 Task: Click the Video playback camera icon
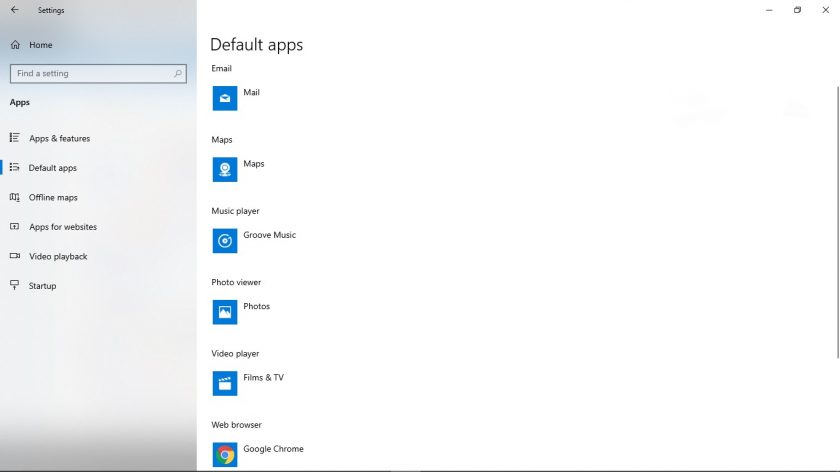14,256
